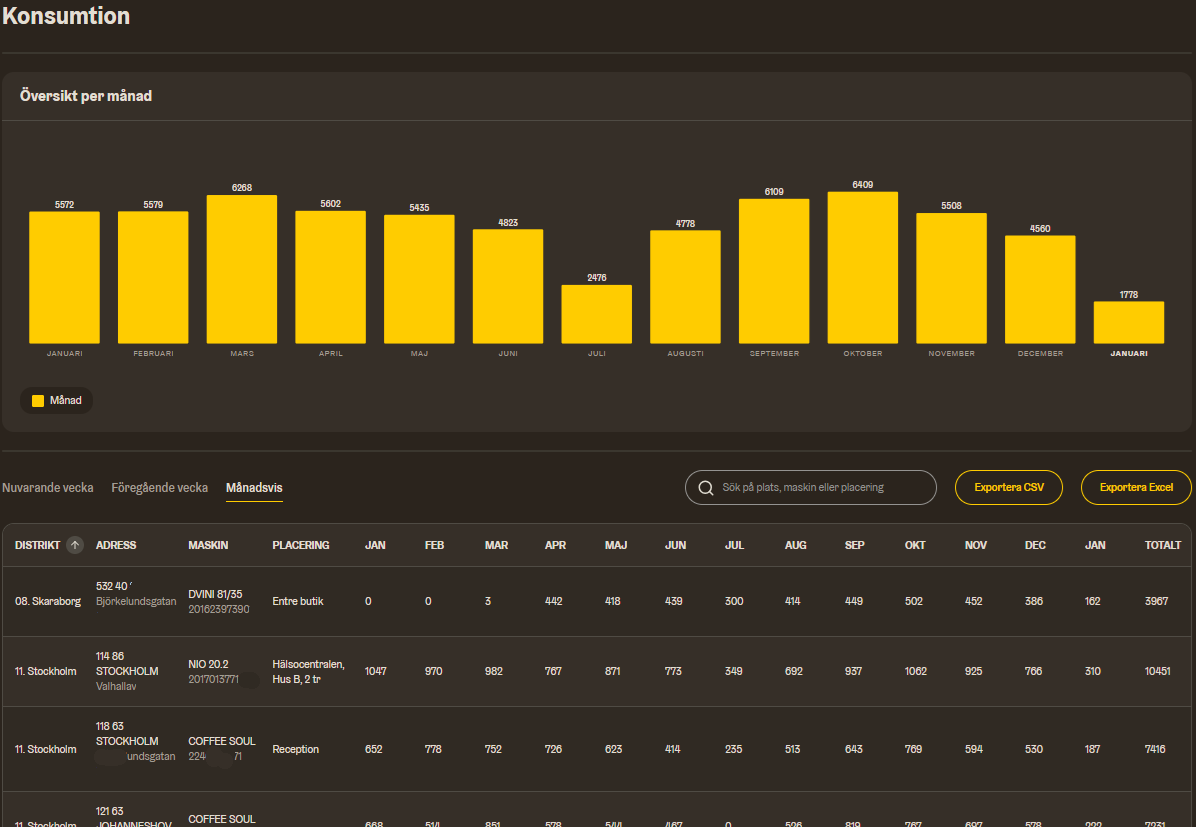Click the MASKIN column header
Screen dimensions: 1196x827
pyautogui.click(x=208, y=545)
